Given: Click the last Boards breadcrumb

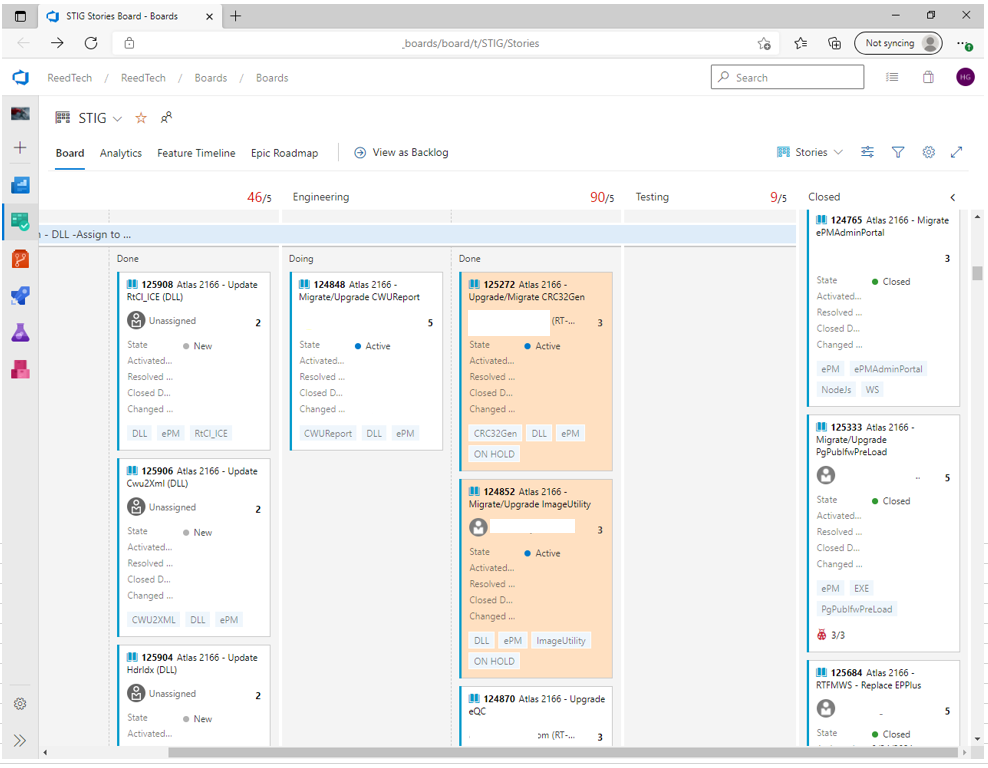Looking at the screenshot, I should tap(272, 77).
